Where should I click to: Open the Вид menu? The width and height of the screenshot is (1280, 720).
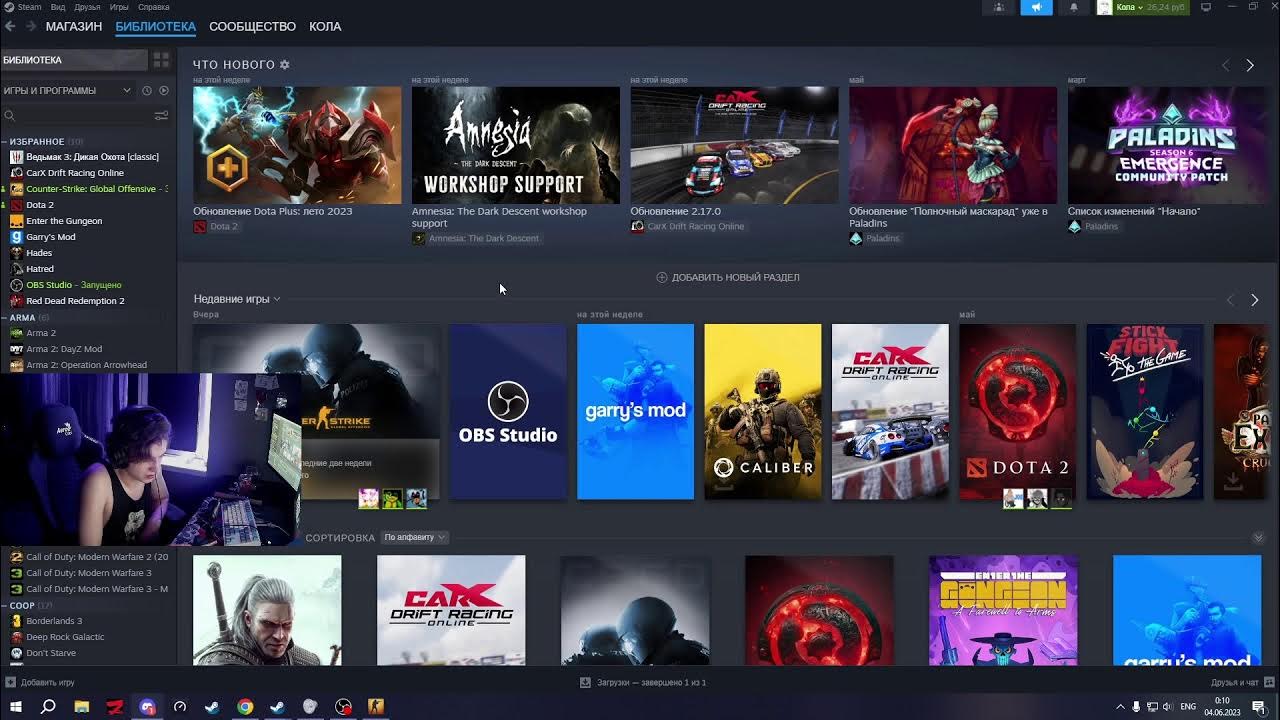coord(58,7)
